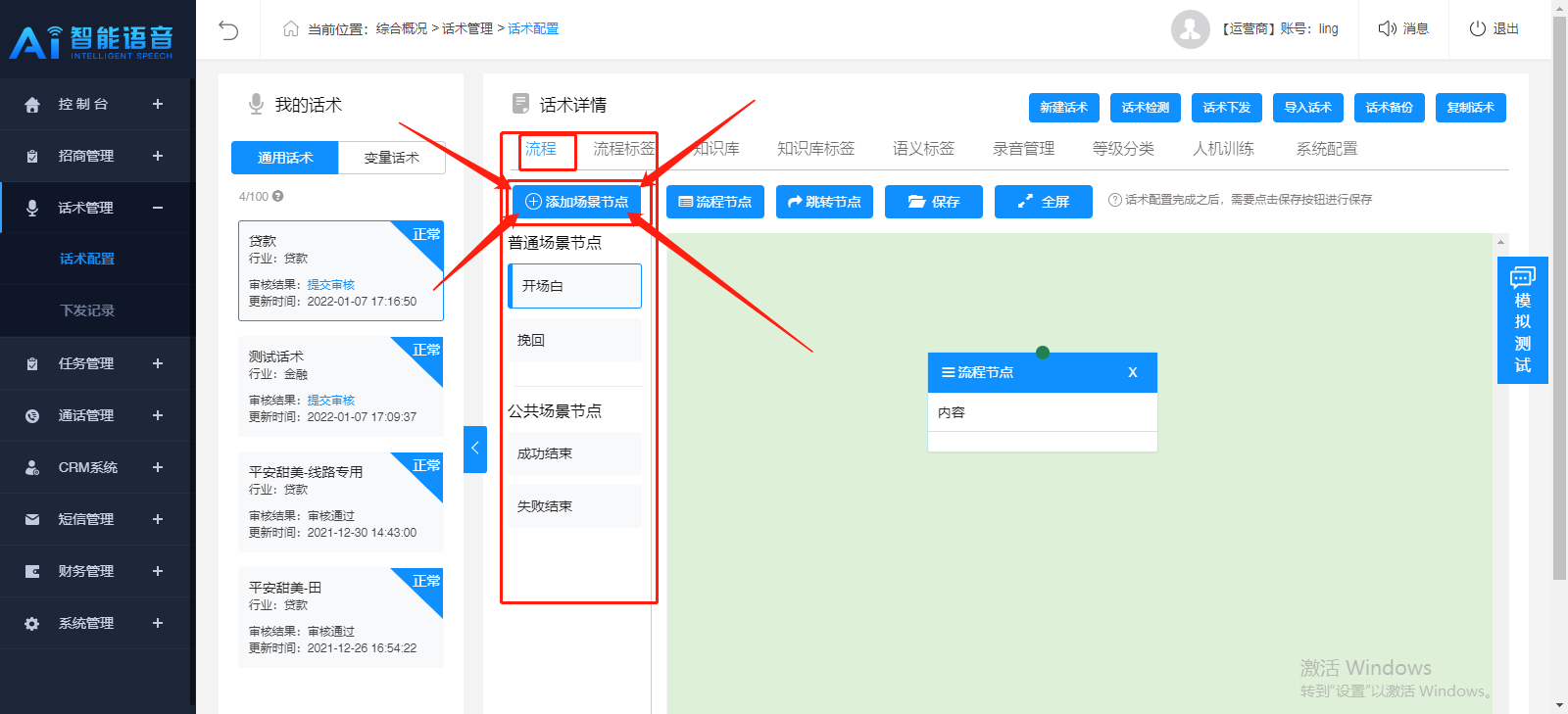
Task: Click the 流程节点 toolbar button
Action: 715,202
